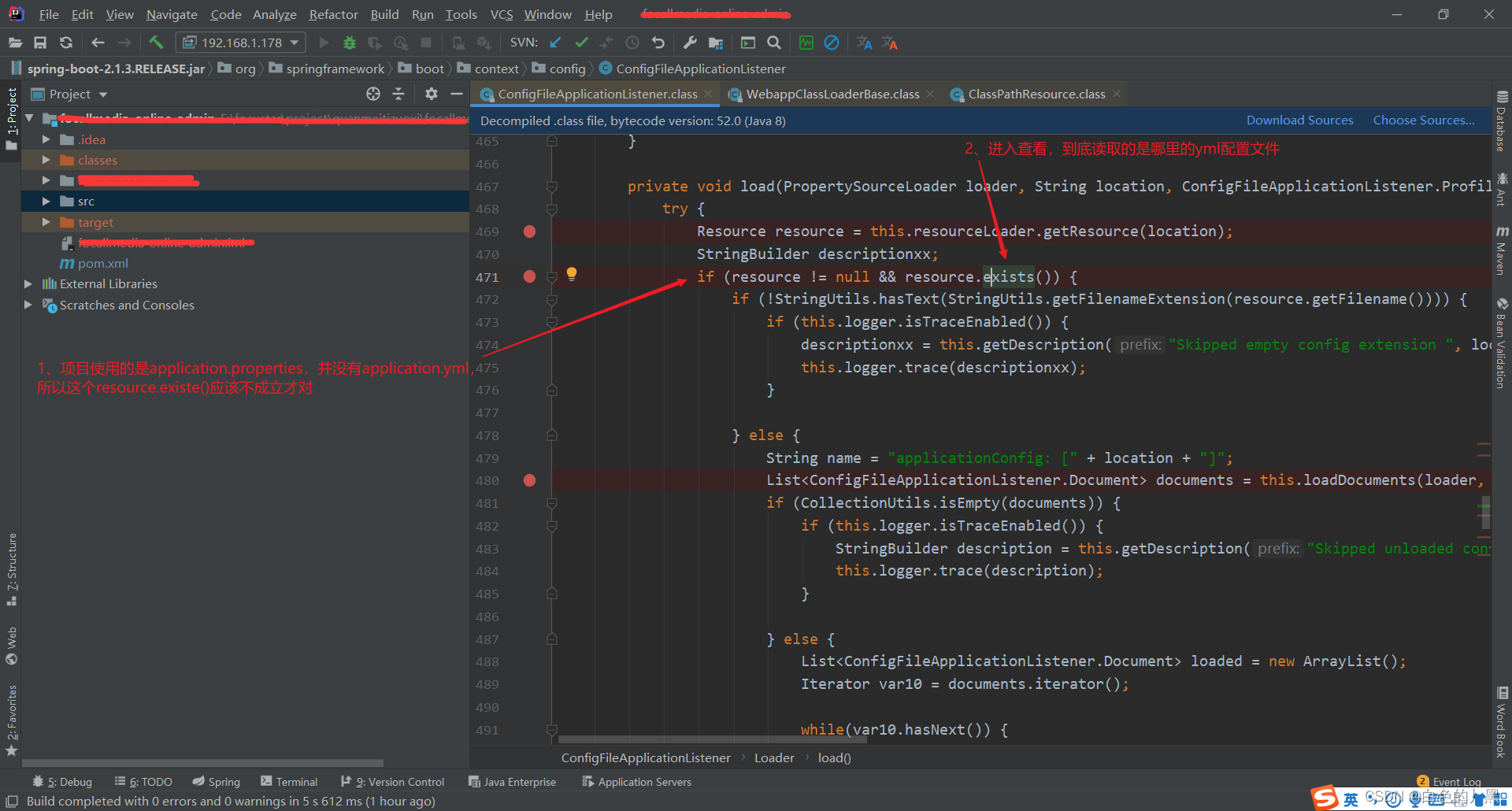1512x811 pixels.
Task: Close the ConfigFileApplicationListener.class tab
Action: tap(708, 94)
